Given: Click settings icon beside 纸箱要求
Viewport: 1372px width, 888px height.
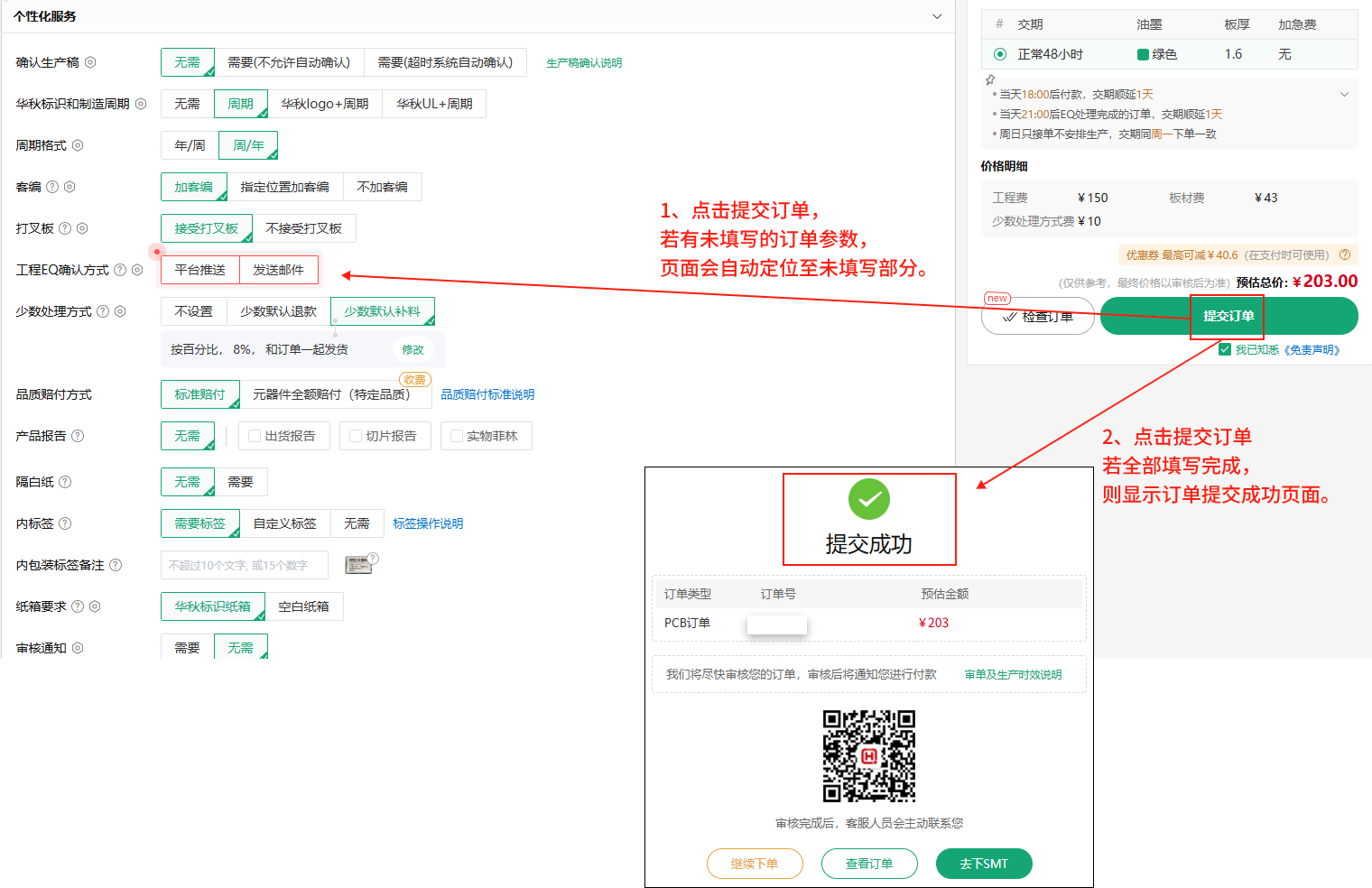Looking at the screenshot, I should click(x=95, y=606).
